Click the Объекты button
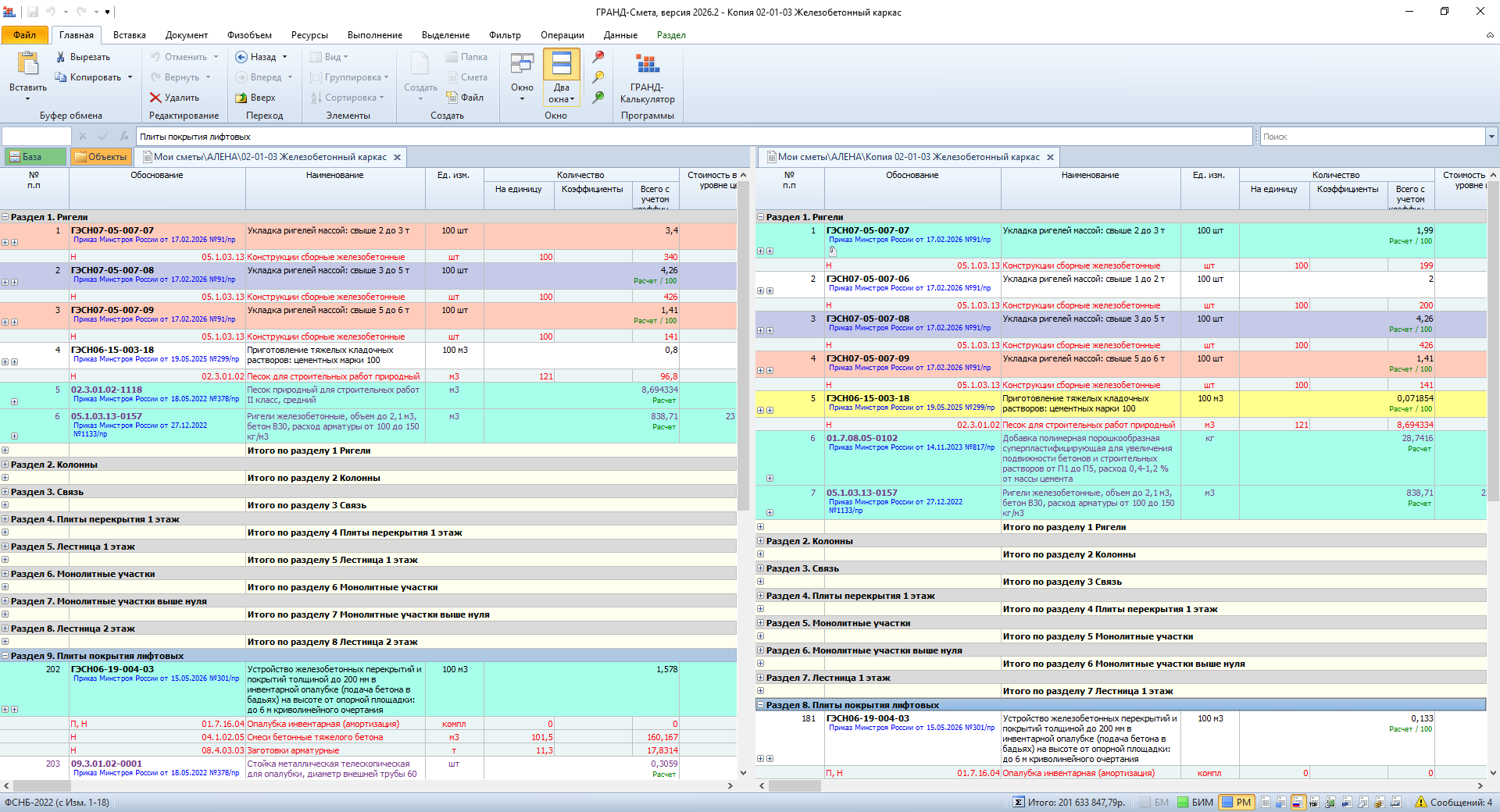 pyautogui.click(x=100, y=157)
